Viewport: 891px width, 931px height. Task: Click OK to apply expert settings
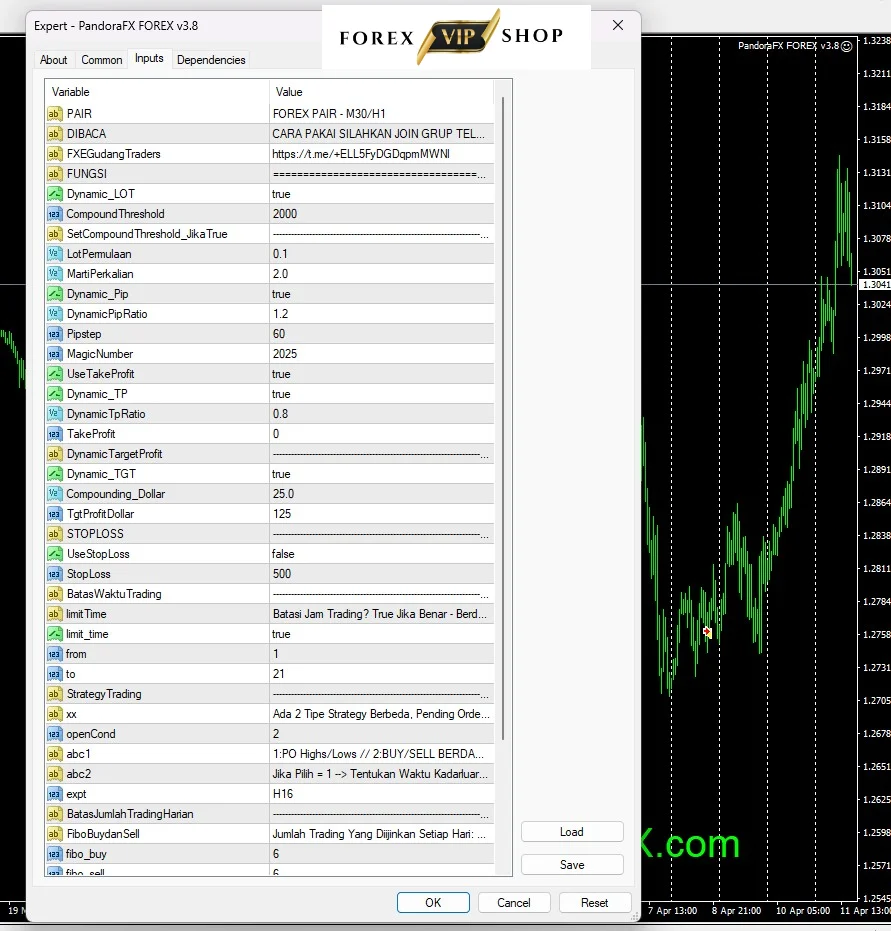pos(433,902)
